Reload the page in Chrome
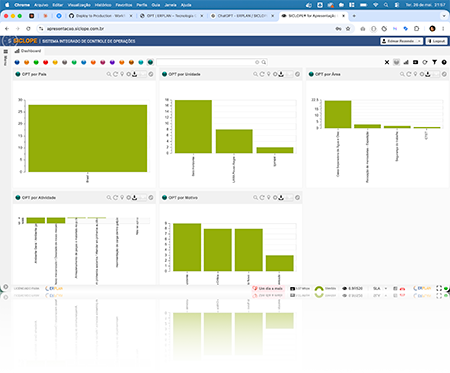The height and width of the screenshot is (373, 450). tap(28, 29)
